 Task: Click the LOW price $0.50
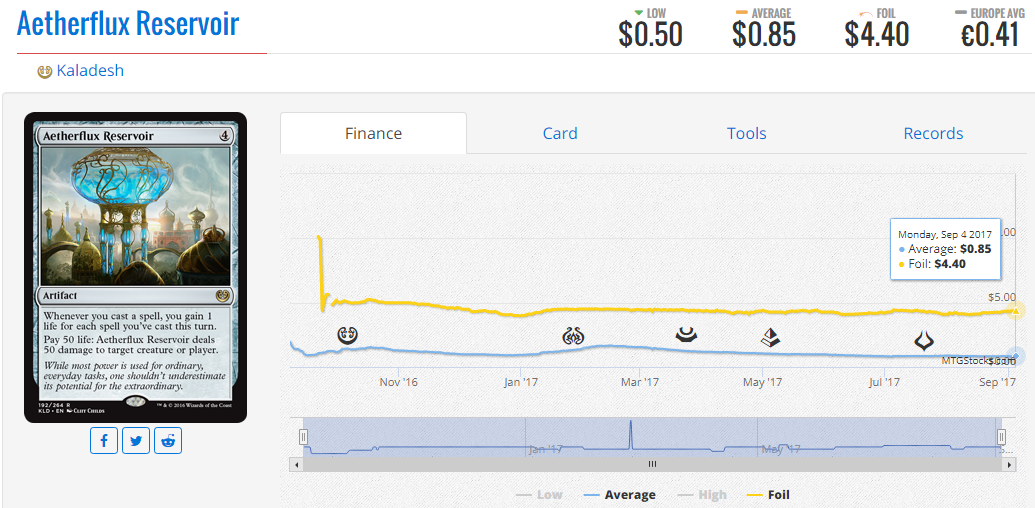point(650,34)
